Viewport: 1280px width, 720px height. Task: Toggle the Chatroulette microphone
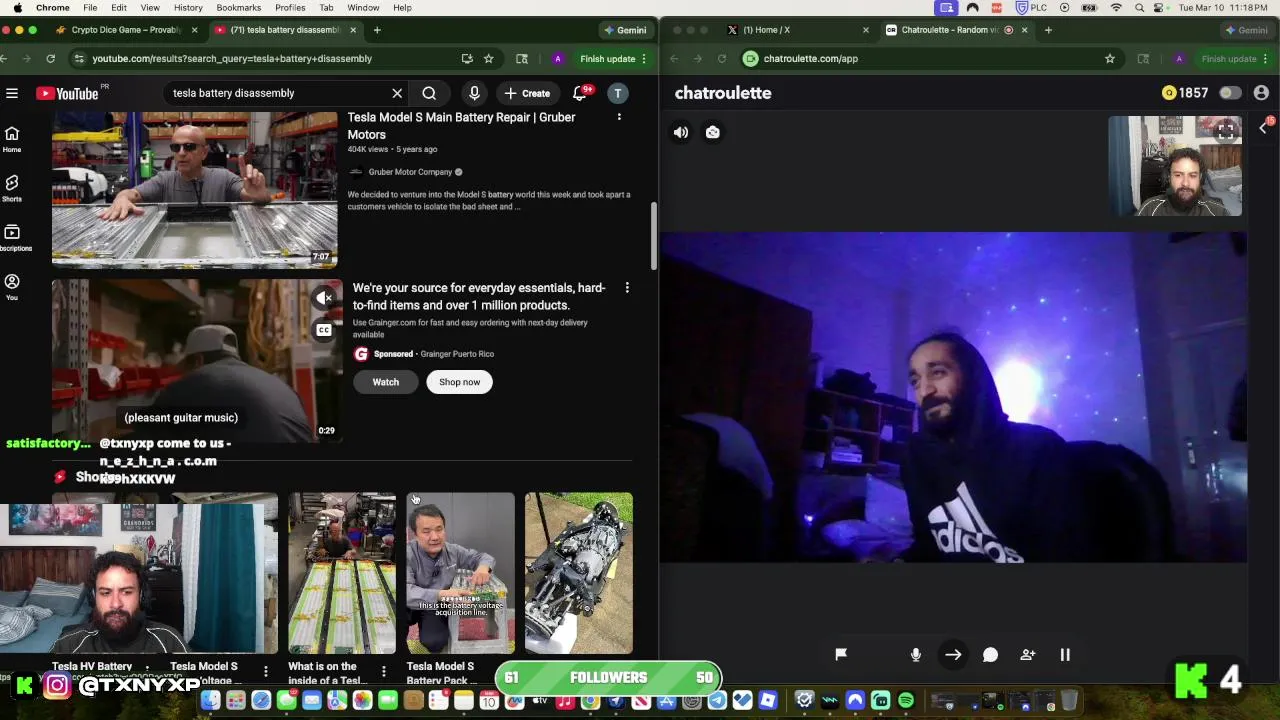click(915, 655)
